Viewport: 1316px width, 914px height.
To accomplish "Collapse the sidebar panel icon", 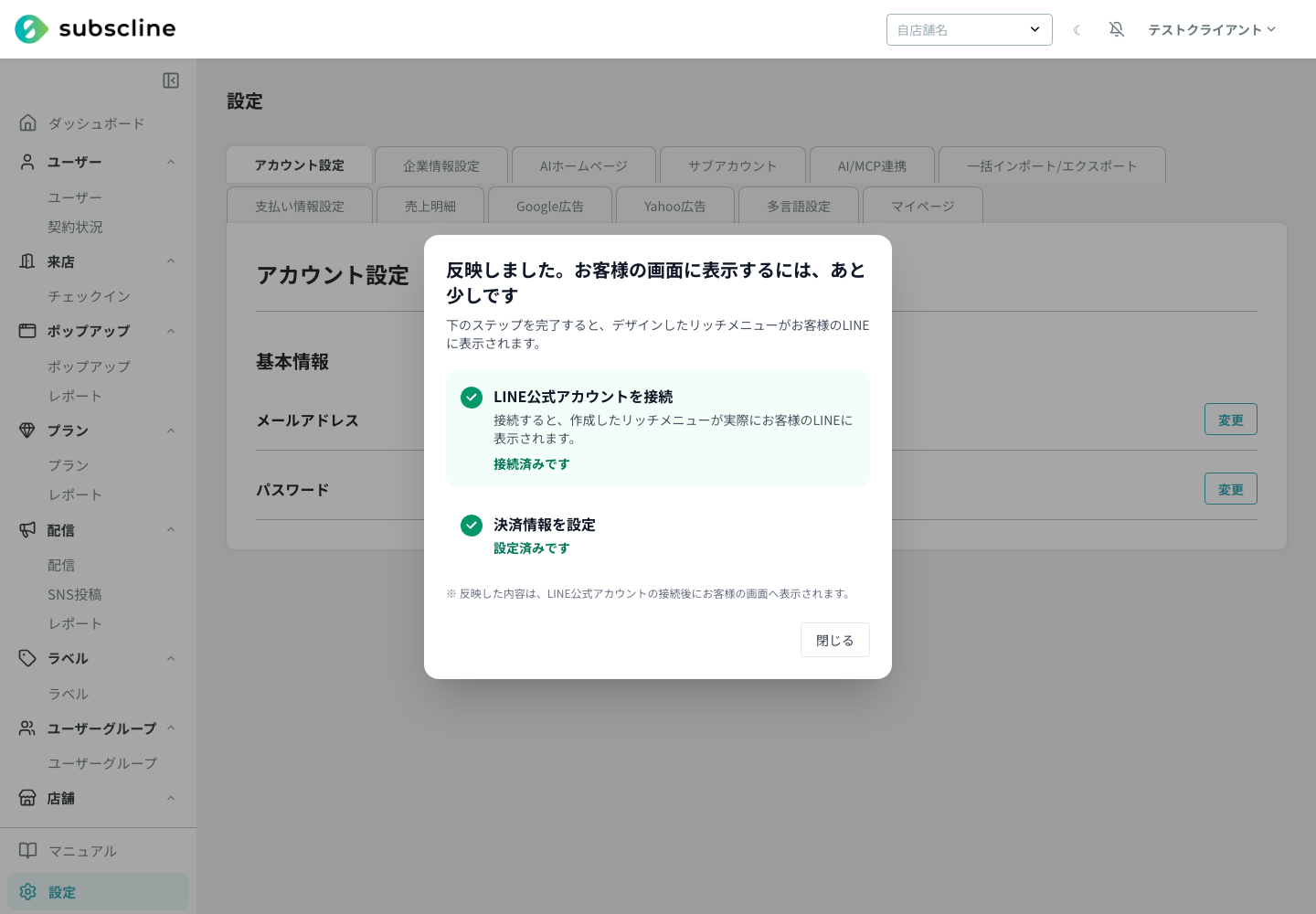I will click(x=171, y=80).
